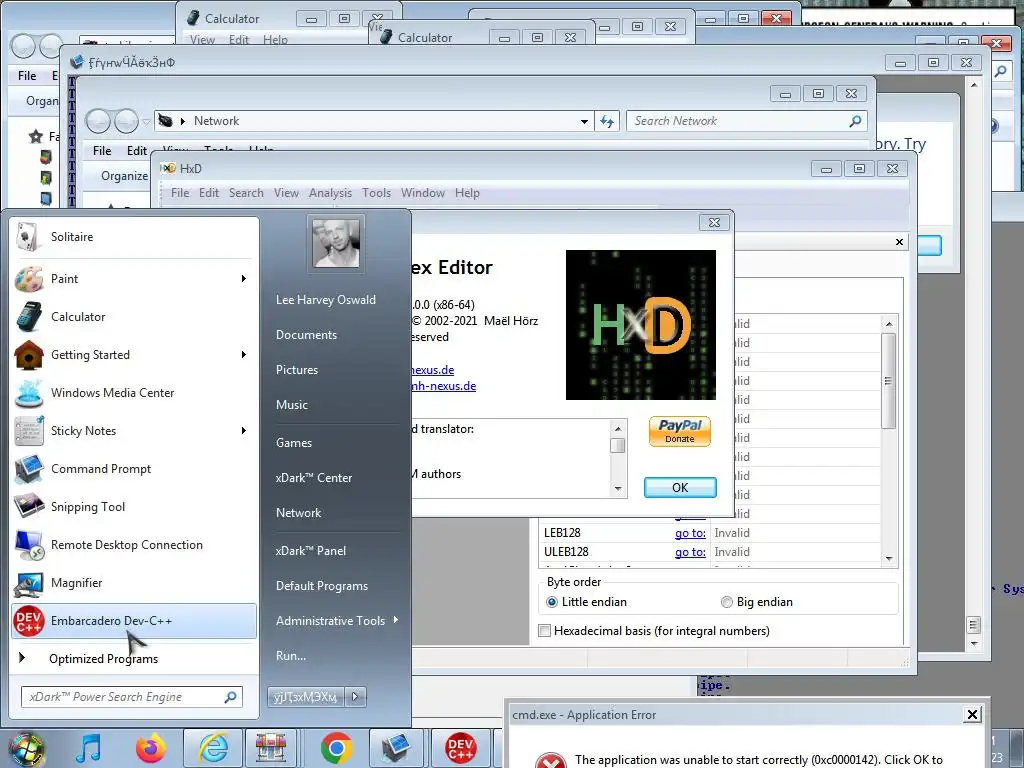
Task: Click the HxD logo image
Action: tap(641, 325)
